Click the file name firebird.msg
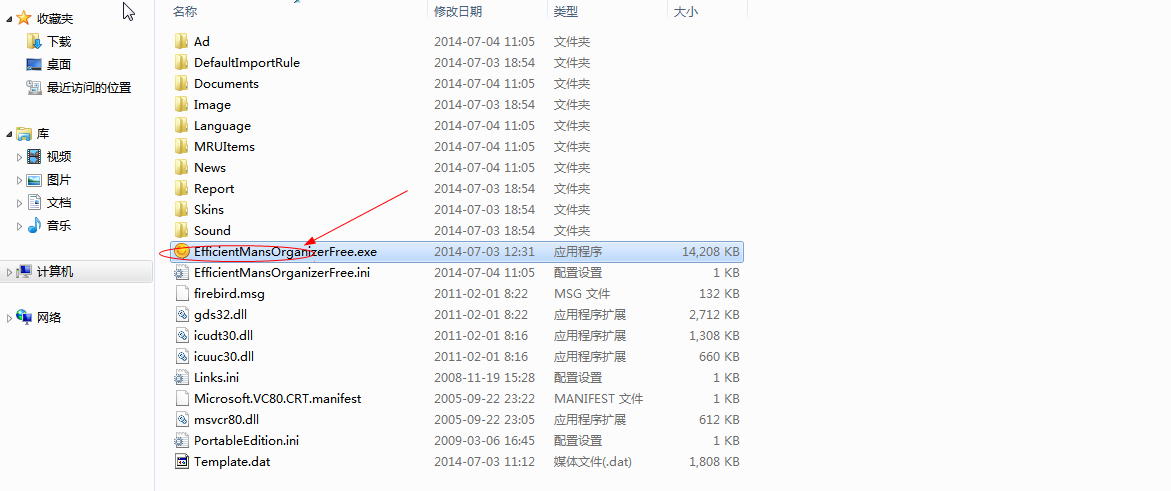 (229, 294)
